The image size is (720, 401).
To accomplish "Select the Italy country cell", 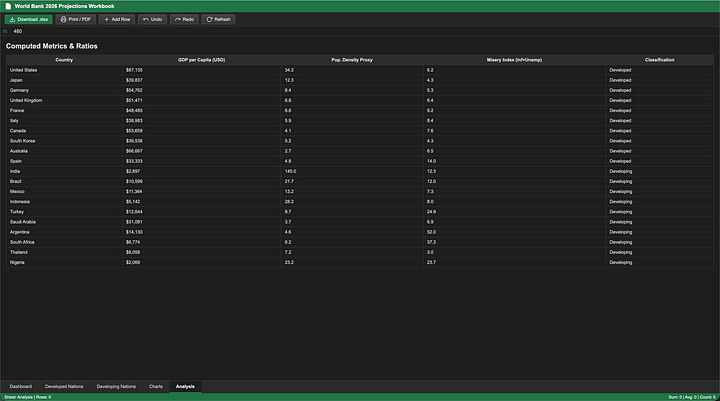I will [x=64, y=120].
